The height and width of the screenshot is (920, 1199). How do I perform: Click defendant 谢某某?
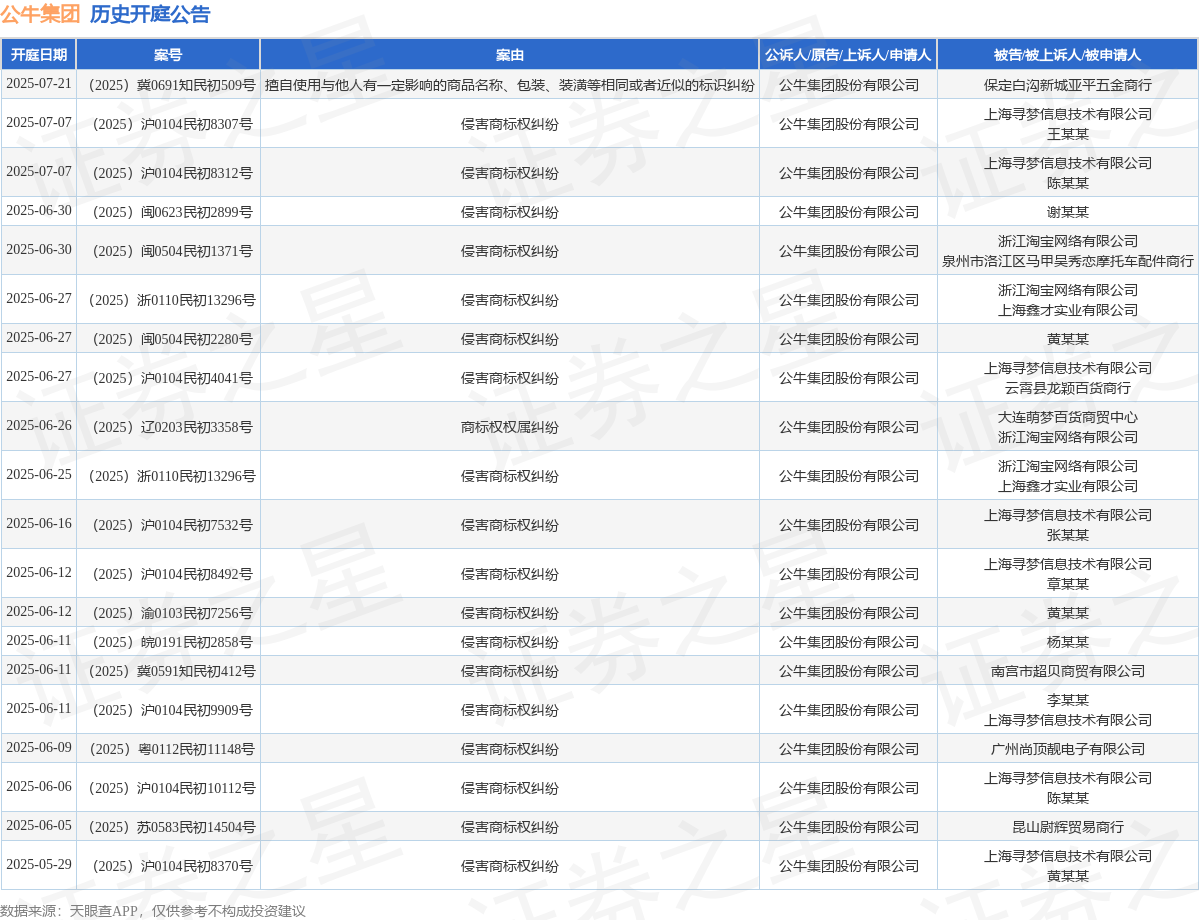(1067, 212)
